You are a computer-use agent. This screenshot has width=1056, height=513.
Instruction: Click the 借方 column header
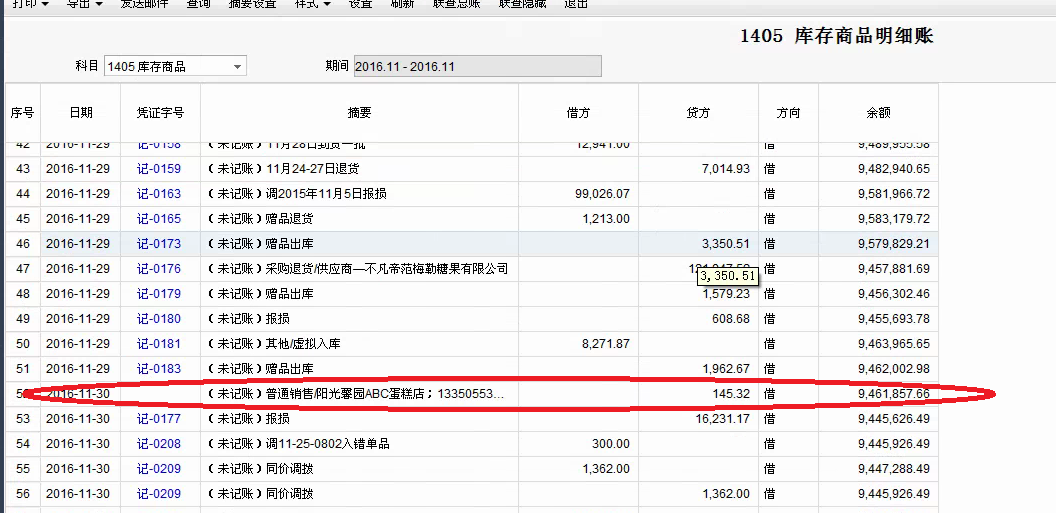point(579,113)
